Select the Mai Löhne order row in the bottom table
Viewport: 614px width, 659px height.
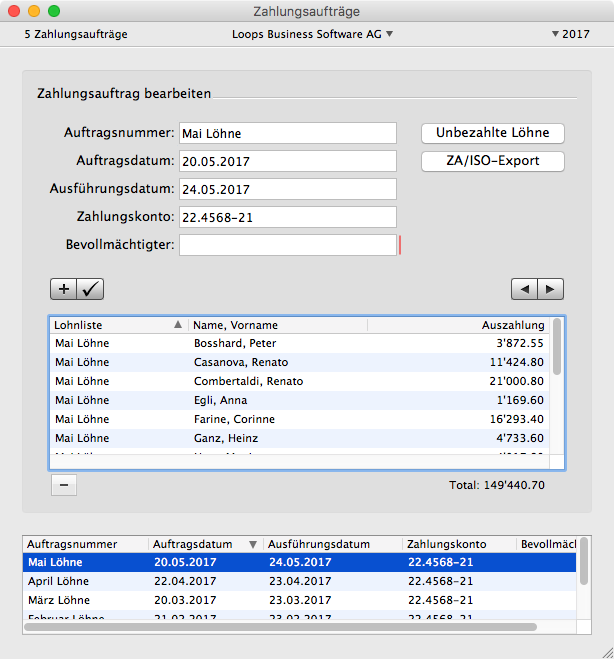tap(299, 562)
